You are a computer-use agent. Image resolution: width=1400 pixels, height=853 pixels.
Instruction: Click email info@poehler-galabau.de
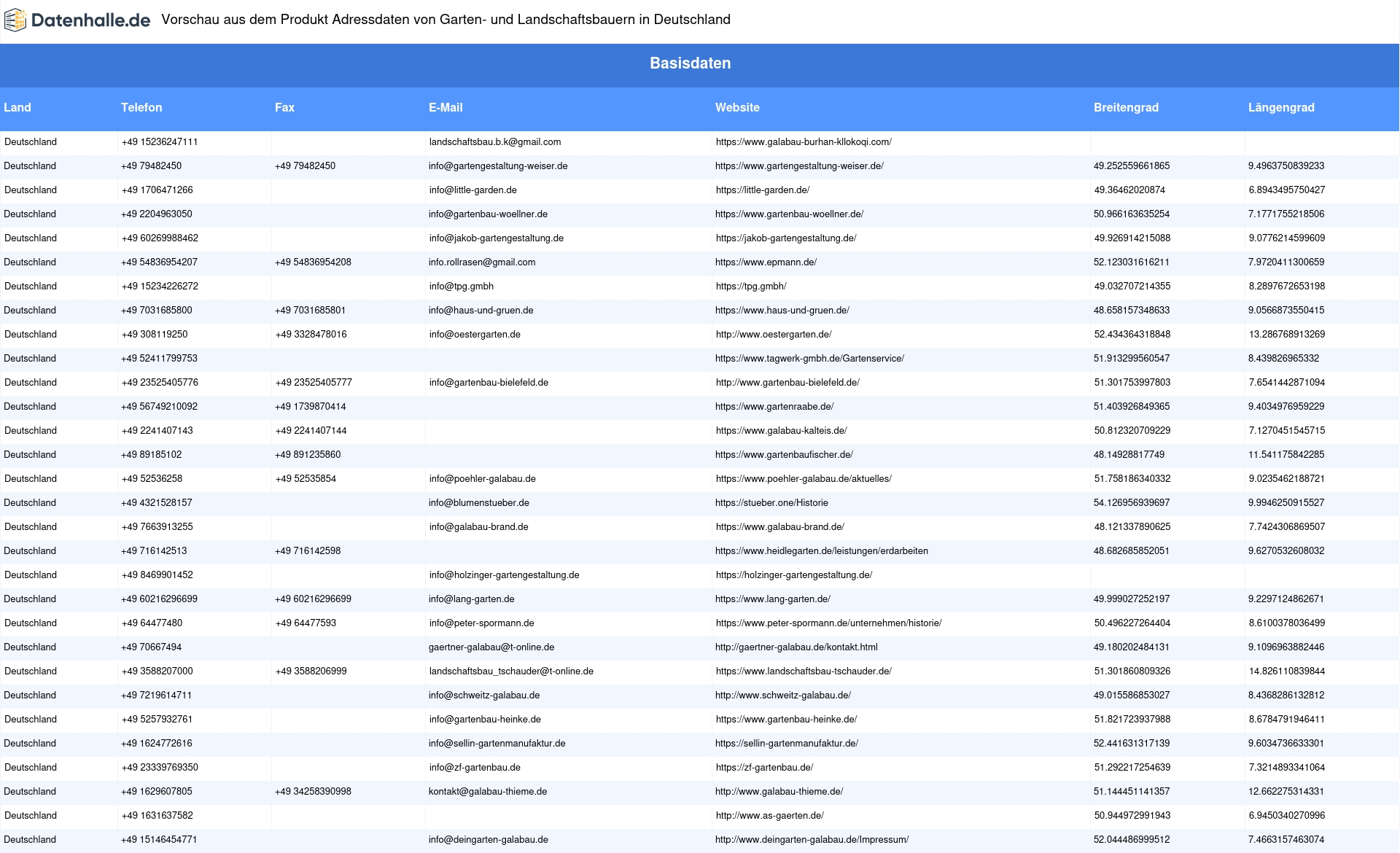click(483, 479)
